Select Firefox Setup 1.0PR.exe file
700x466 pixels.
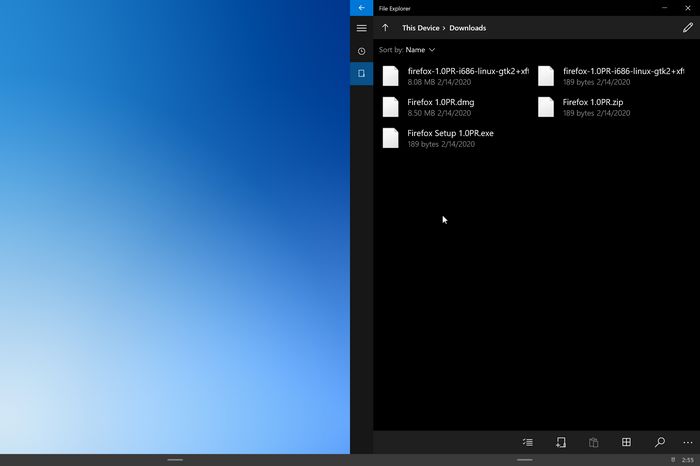pos(450,138)
